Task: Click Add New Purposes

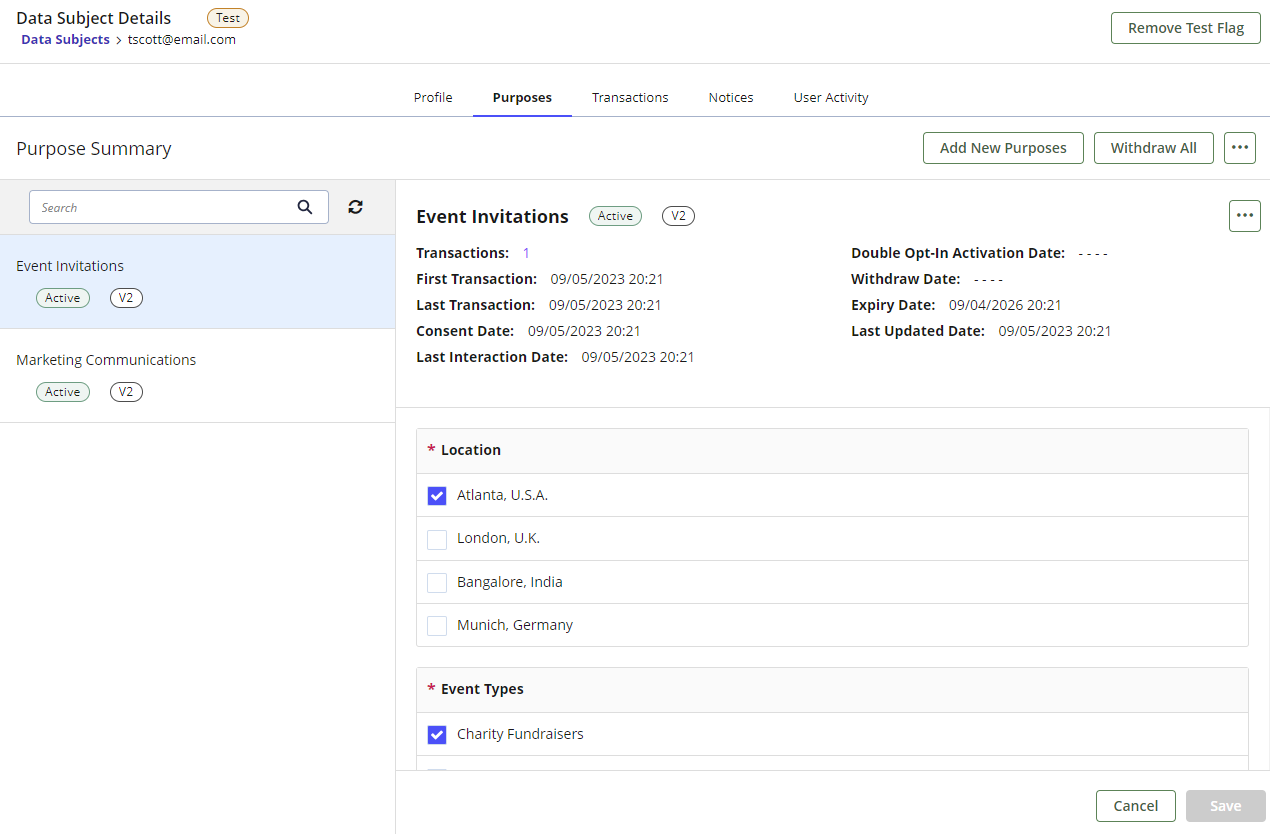Action: click(x=1003, y=147)
